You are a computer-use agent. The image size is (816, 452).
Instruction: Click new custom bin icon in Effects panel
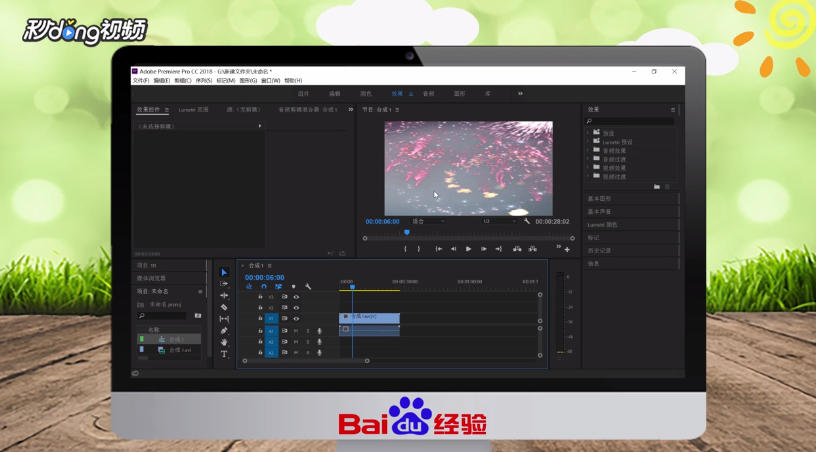[x=657, y=186]
